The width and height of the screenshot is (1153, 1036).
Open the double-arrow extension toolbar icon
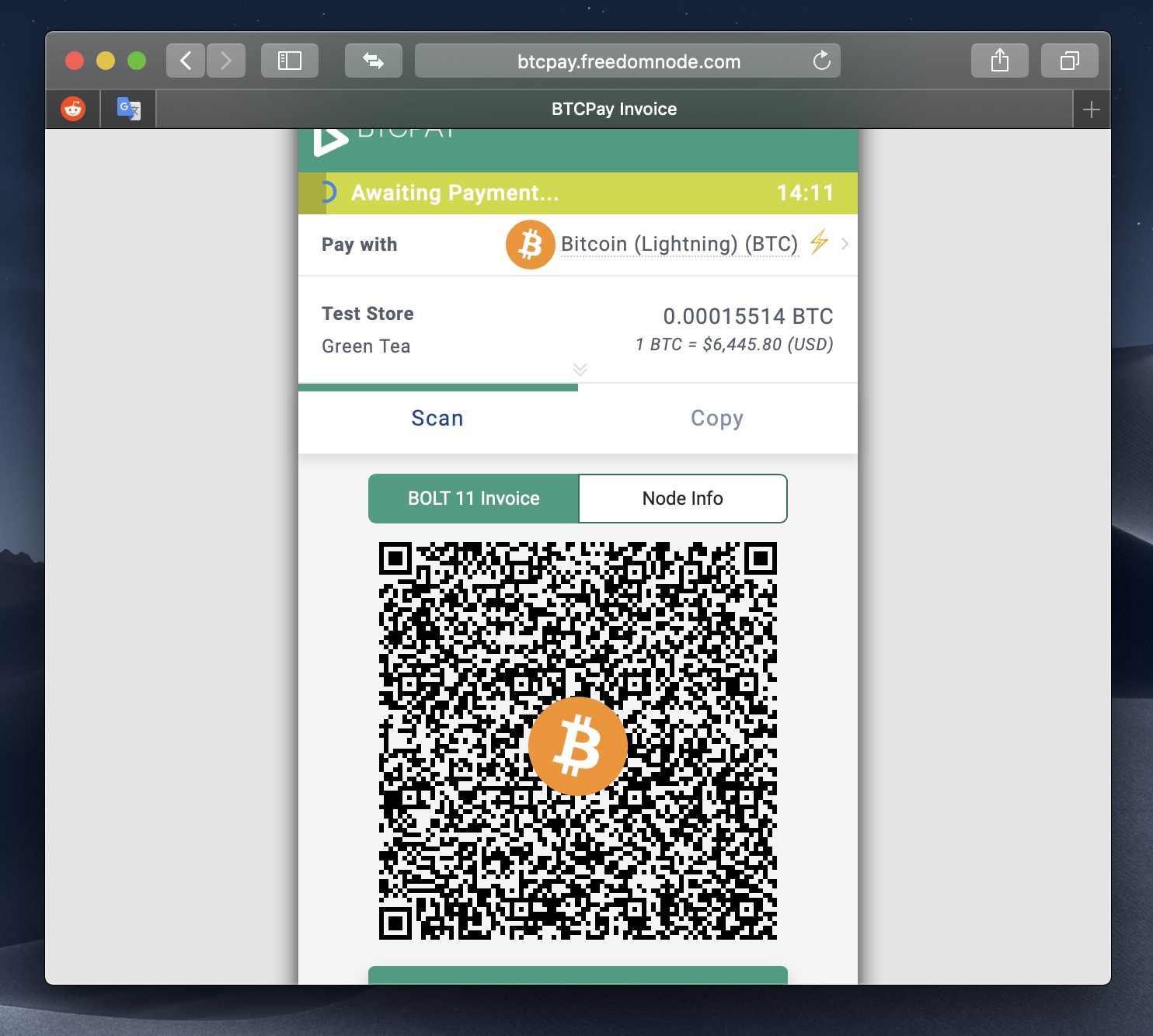pos(374,61)
